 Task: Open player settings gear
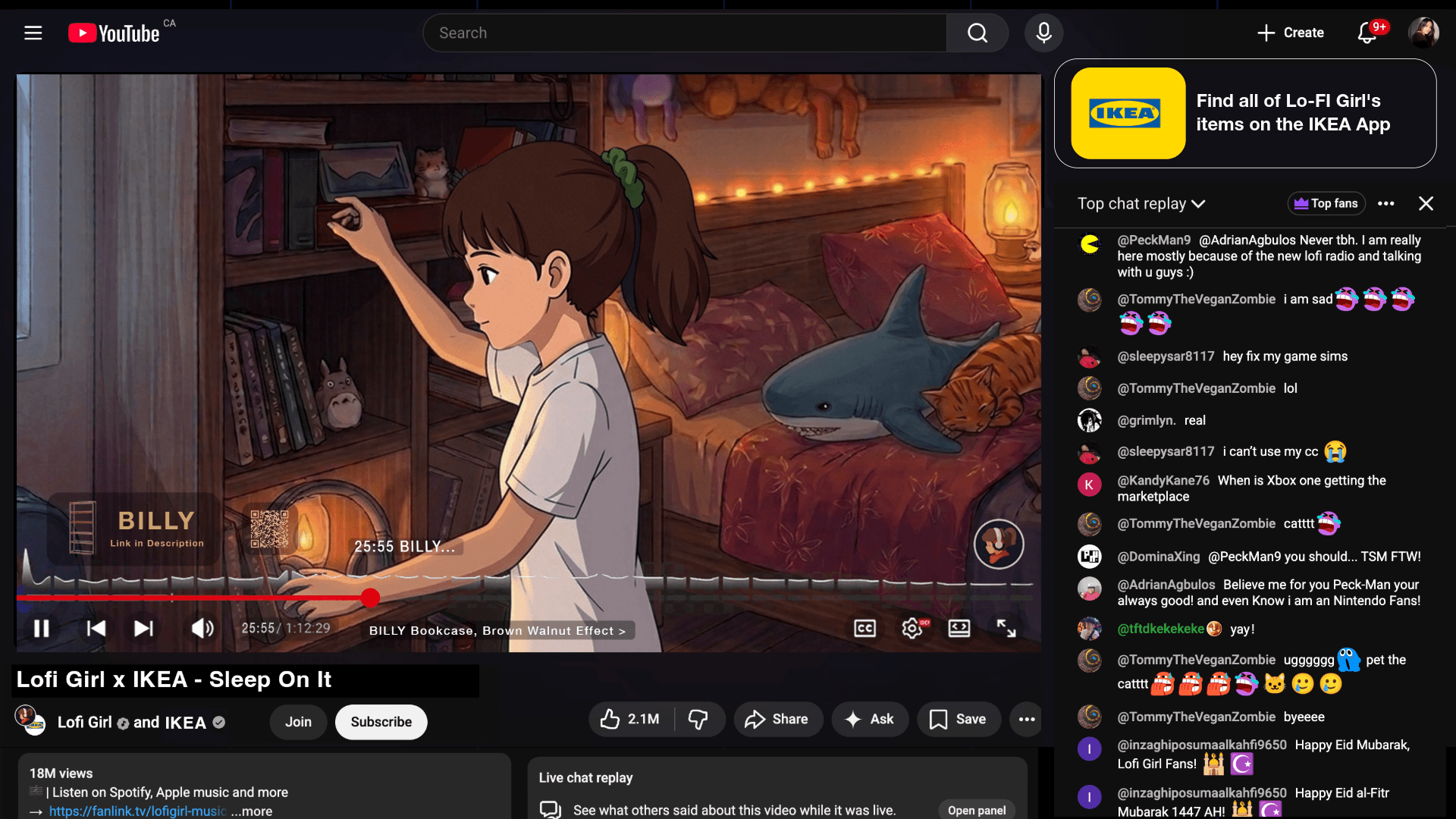click(912, 628)
